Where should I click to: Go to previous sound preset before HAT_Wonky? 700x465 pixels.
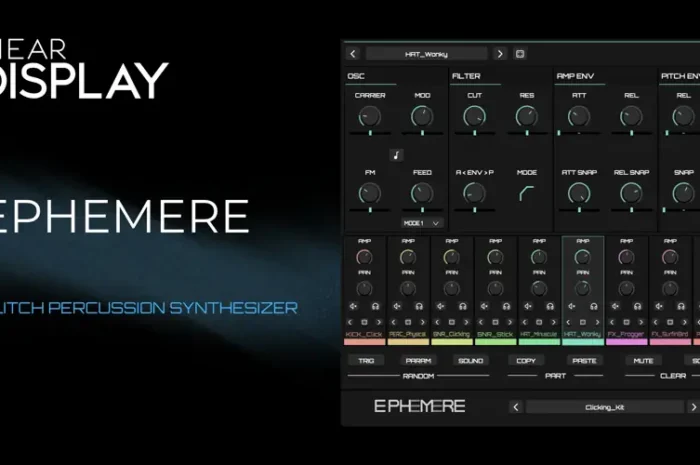point(353,54)
